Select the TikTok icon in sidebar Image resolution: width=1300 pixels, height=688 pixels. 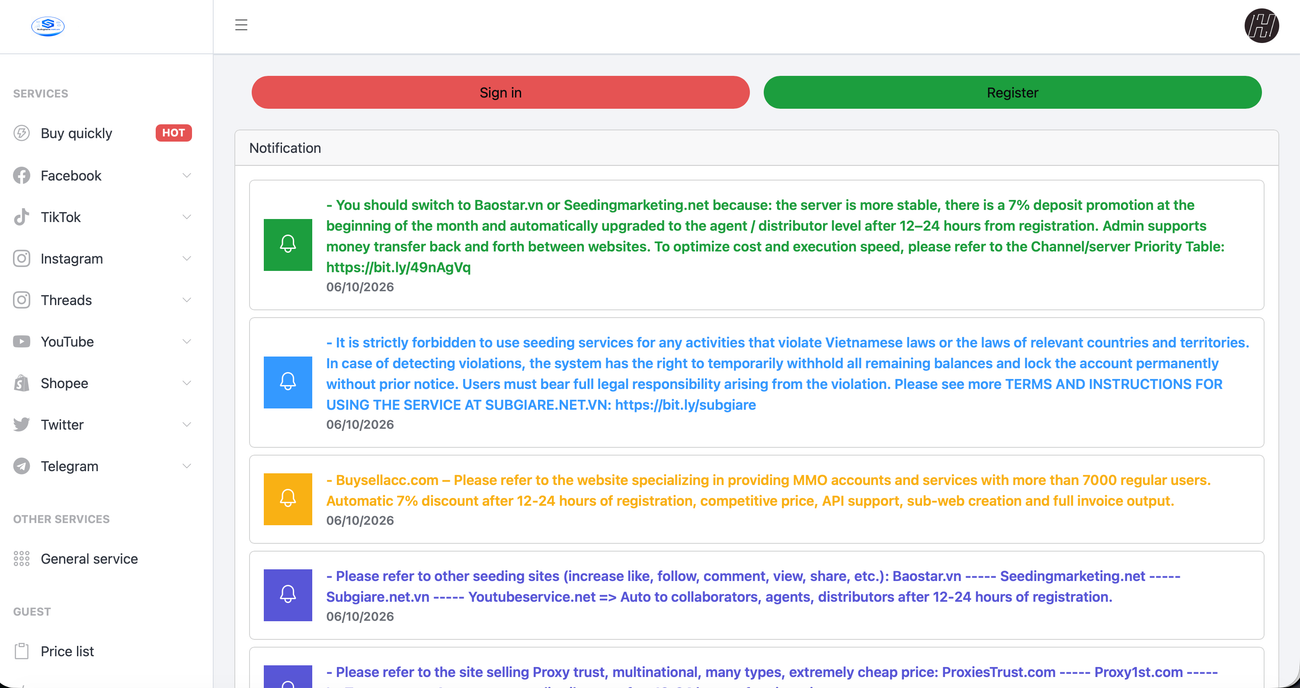(x=21, y=217)
